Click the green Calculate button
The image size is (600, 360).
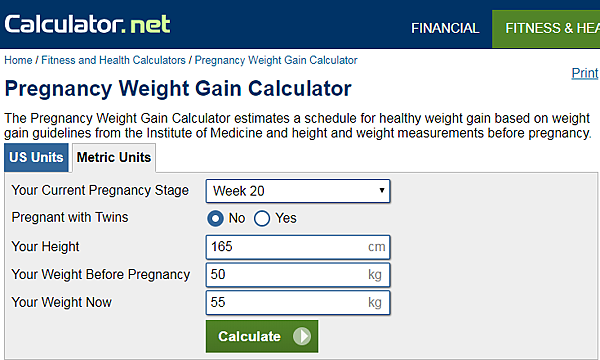(x=262, y=336)
